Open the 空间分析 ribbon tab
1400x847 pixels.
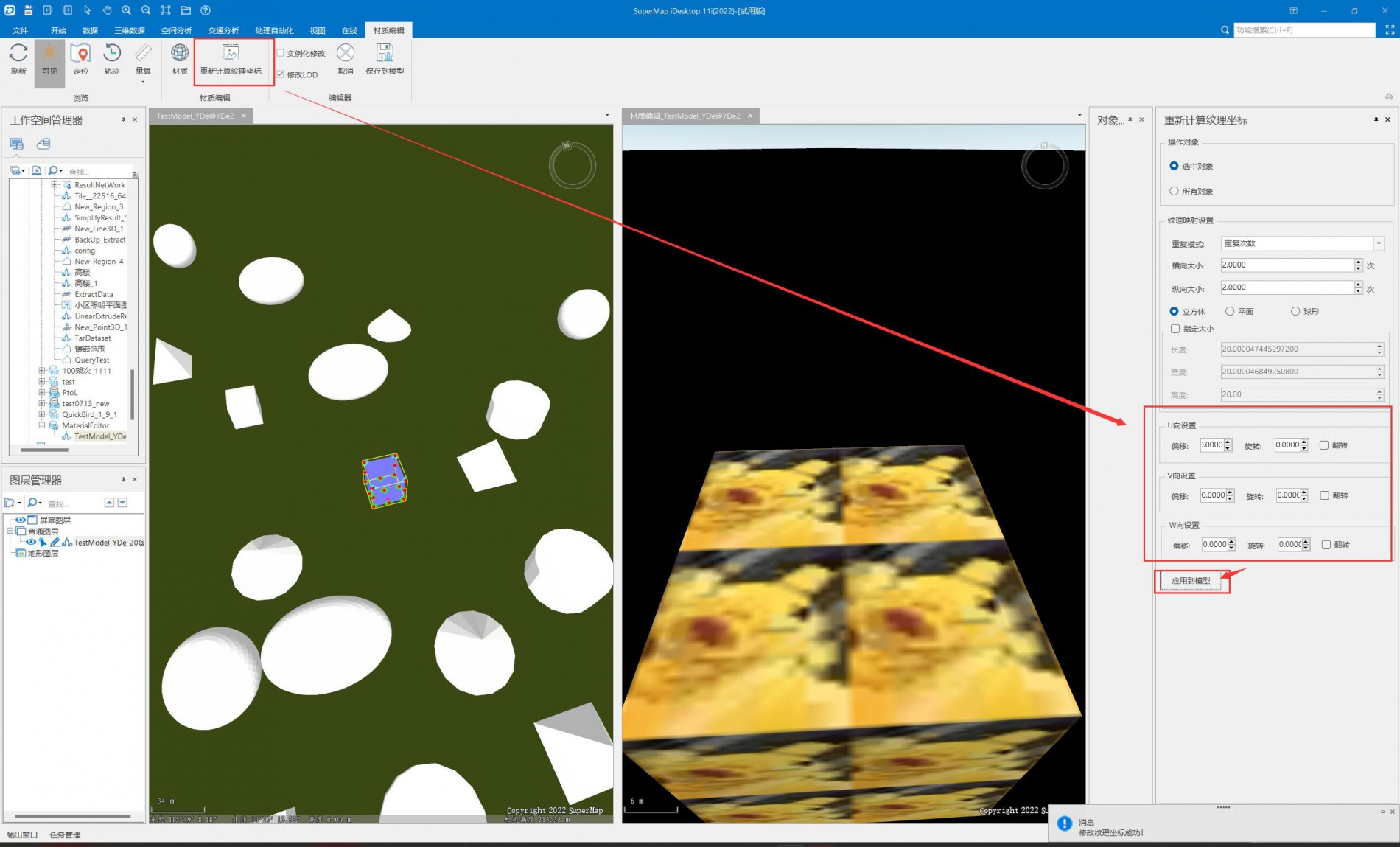point(176,30)
